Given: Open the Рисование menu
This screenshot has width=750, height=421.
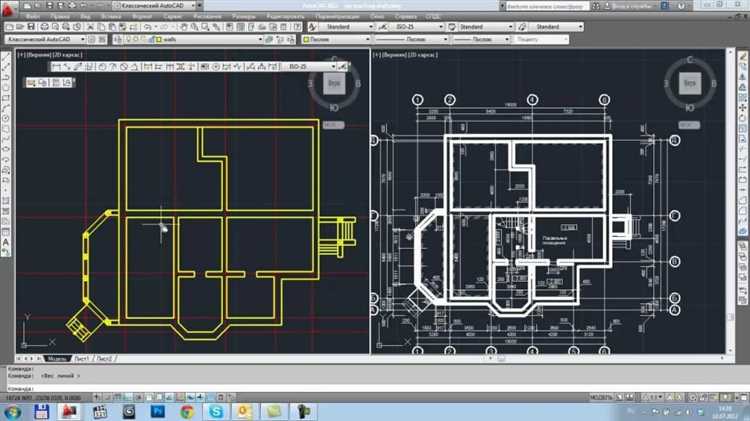Looking at the screenshot, I should [x=207, y=17].
